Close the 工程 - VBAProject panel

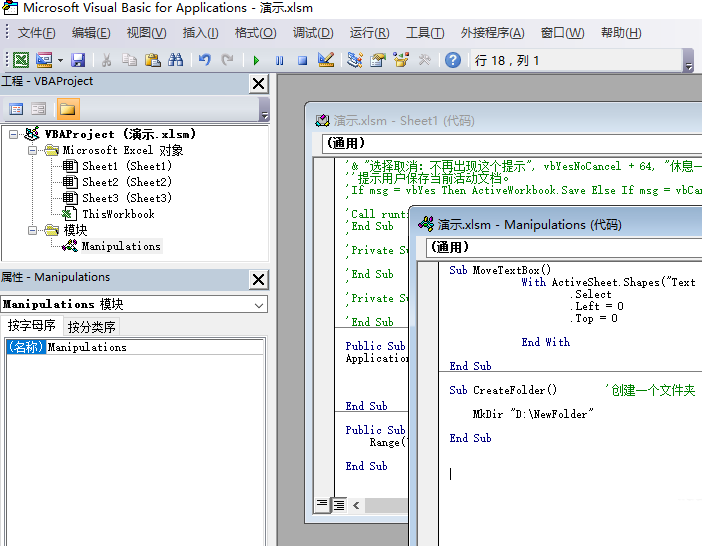[x=258, y=84]
